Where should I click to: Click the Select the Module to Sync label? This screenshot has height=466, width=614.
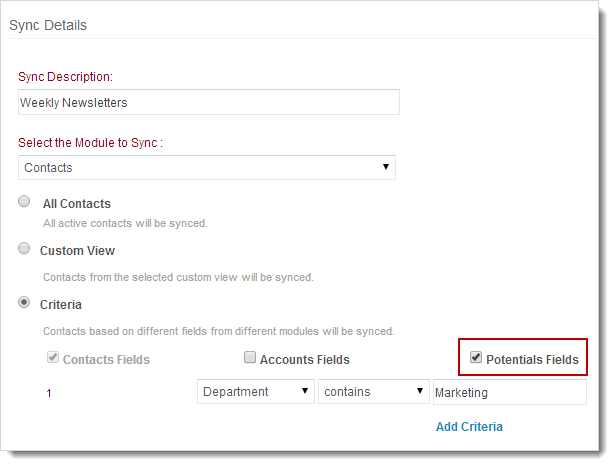pos(90,143)
